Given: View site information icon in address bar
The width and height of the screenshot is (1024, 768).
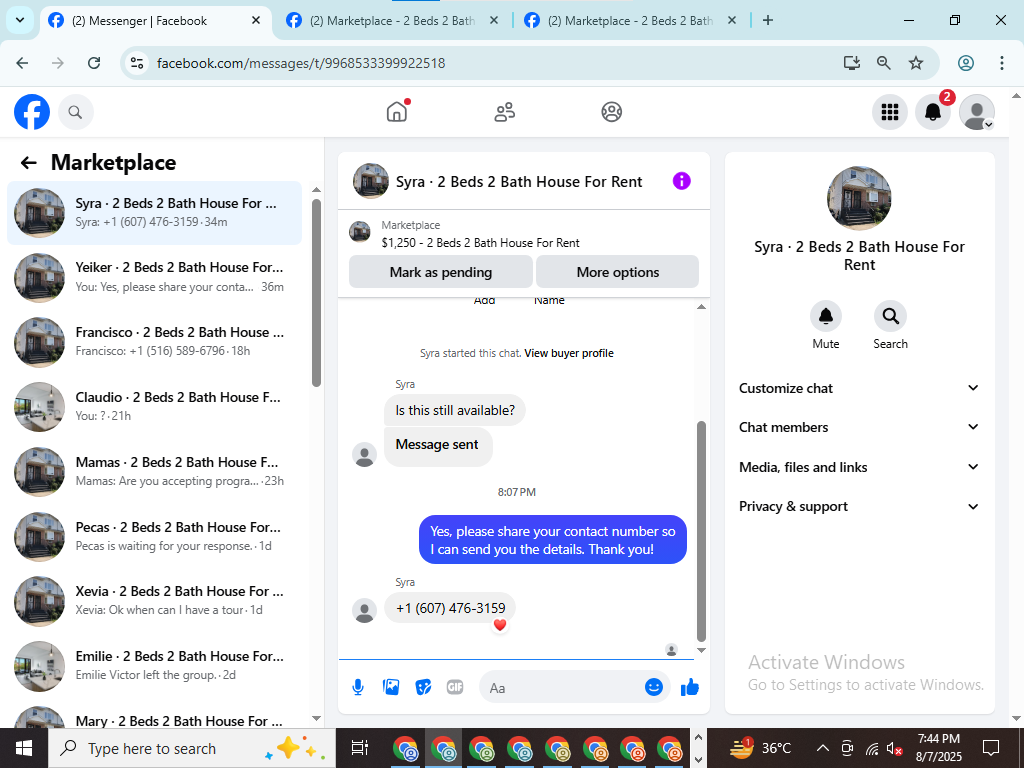Looking at the screenshot, I should click(137, 63).
